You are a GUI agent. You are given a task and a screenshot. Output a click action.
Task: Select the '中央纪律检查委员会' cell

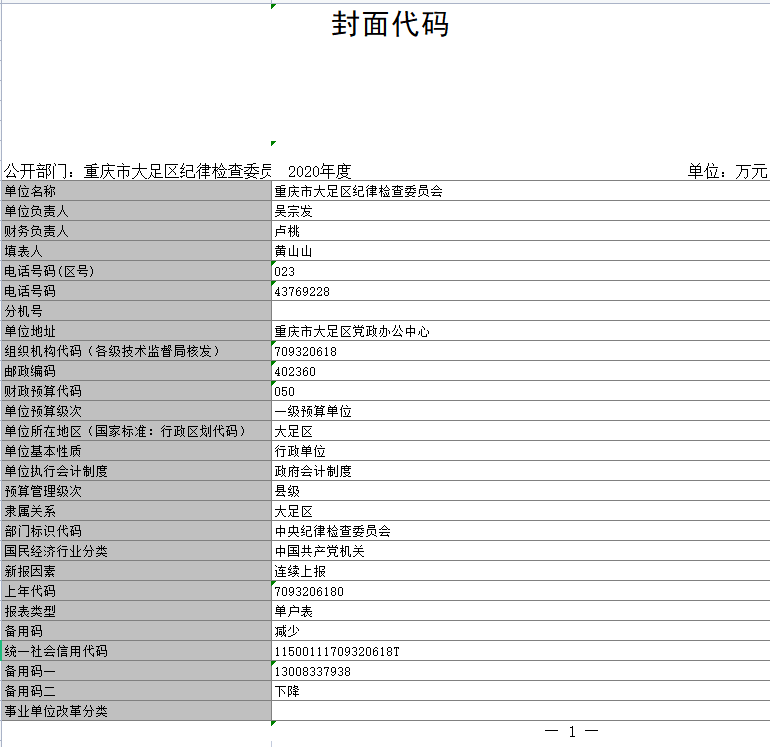(x=332, y=531)
